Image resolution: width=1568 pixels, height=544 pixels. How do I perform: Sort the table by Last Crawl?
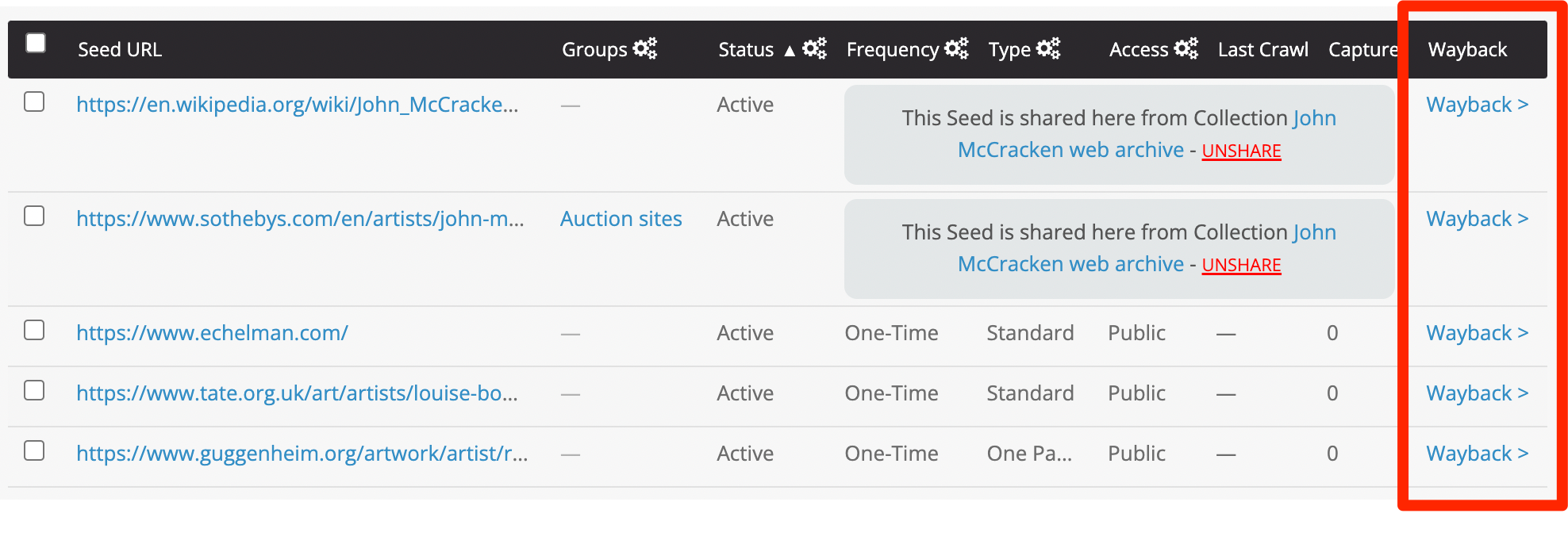tap(1262, 50)
